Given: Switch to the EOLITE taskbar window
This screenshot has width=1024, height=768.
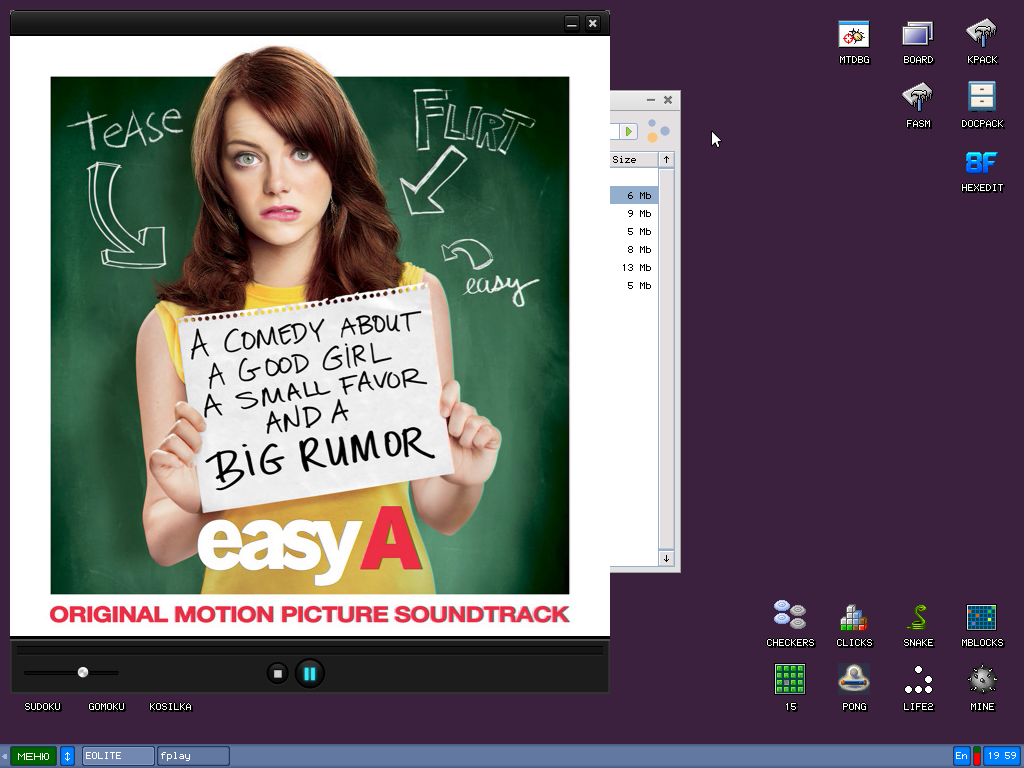Looking at the screenshot, I should coord(118,756).
